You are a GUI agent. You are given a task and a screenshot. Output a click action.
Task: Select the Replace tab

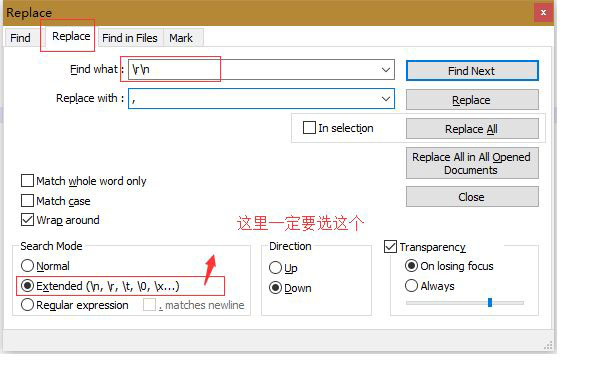pos(71,36)
